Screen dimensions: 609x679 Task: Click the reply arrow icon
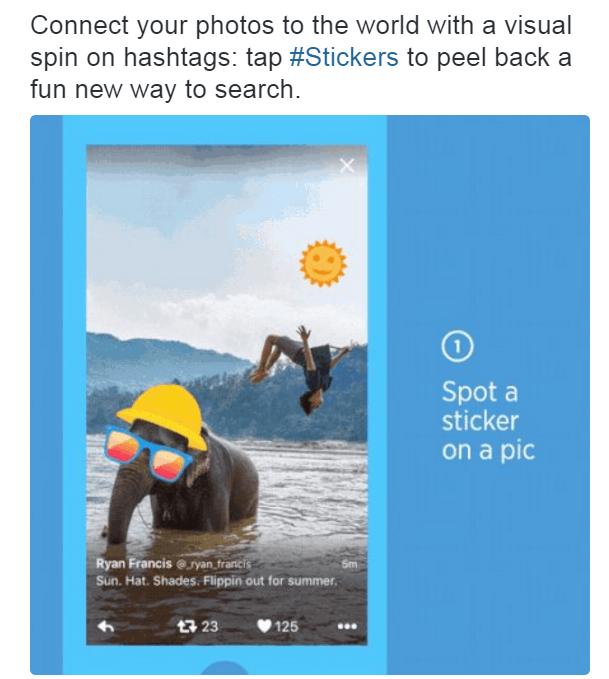[106, 626]
